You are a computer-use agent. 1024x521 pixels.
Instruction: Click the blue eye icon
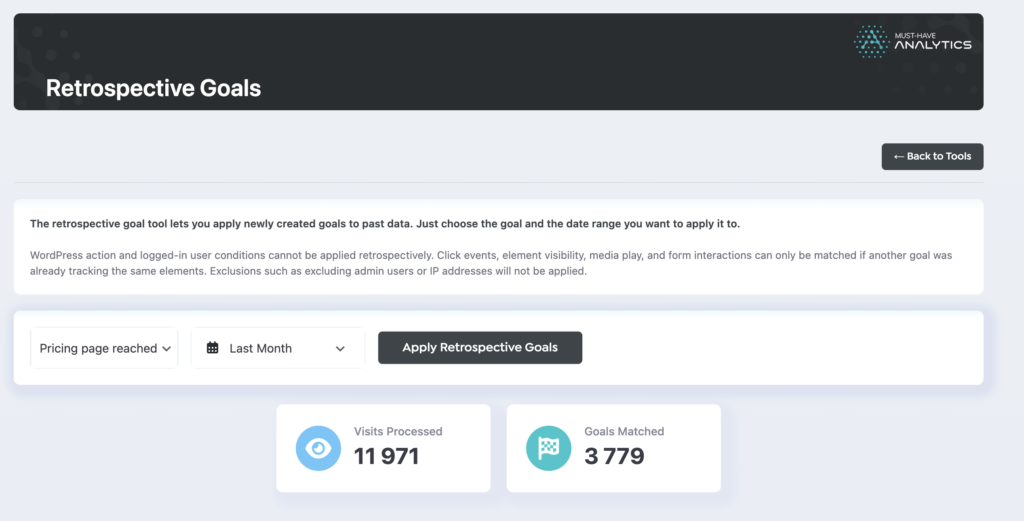tap(318, 448)
